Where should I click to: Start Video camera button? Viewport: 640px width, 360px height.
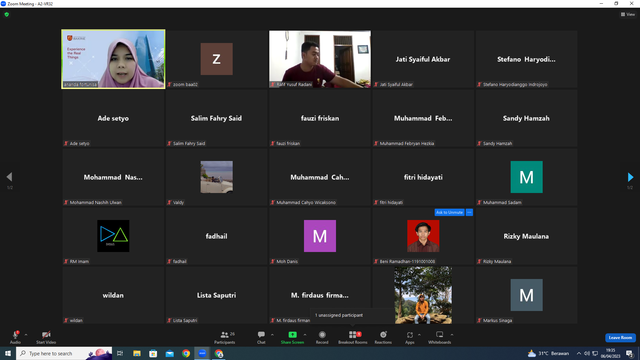click(x=46, y=337)
